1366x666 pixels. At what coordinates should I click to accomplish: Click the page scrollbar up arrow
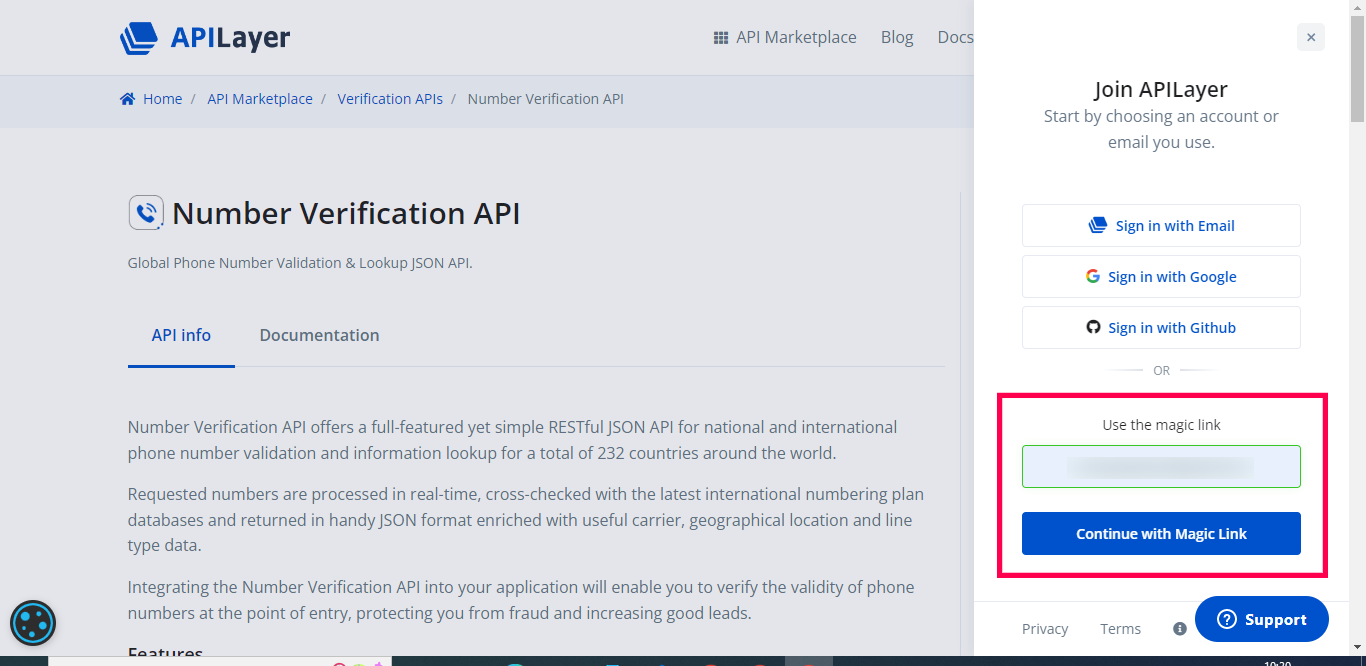[x=1357, y=9]
